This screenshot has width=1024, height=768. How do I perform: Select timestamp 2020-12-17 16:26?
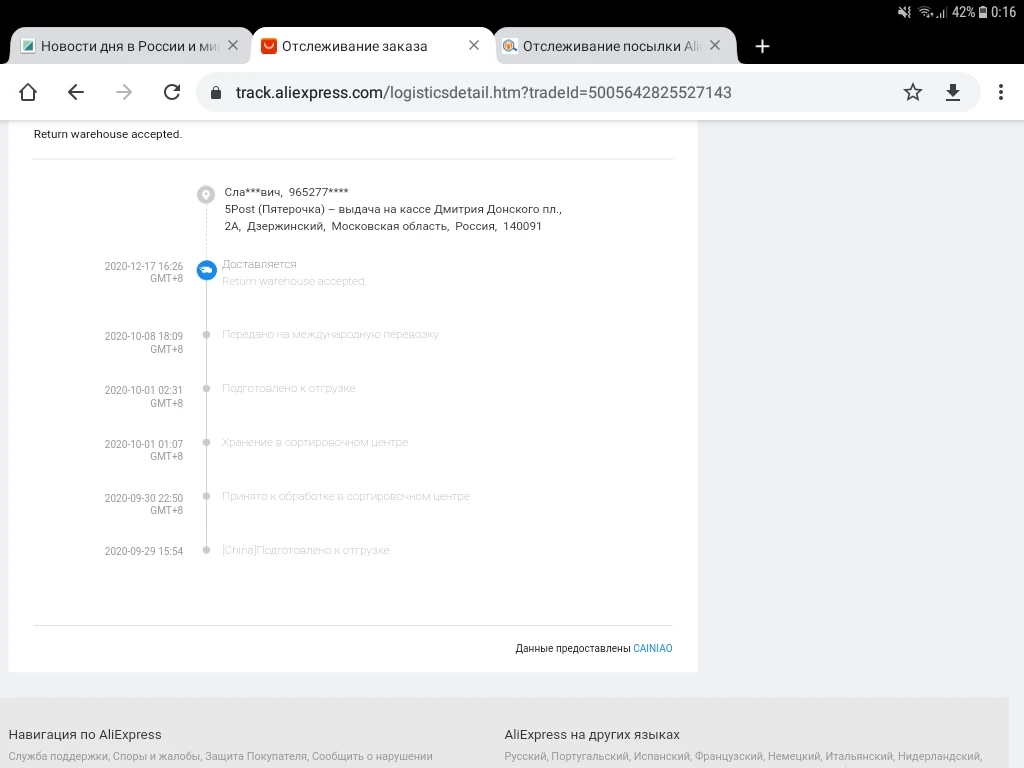[x=144, y=266]
